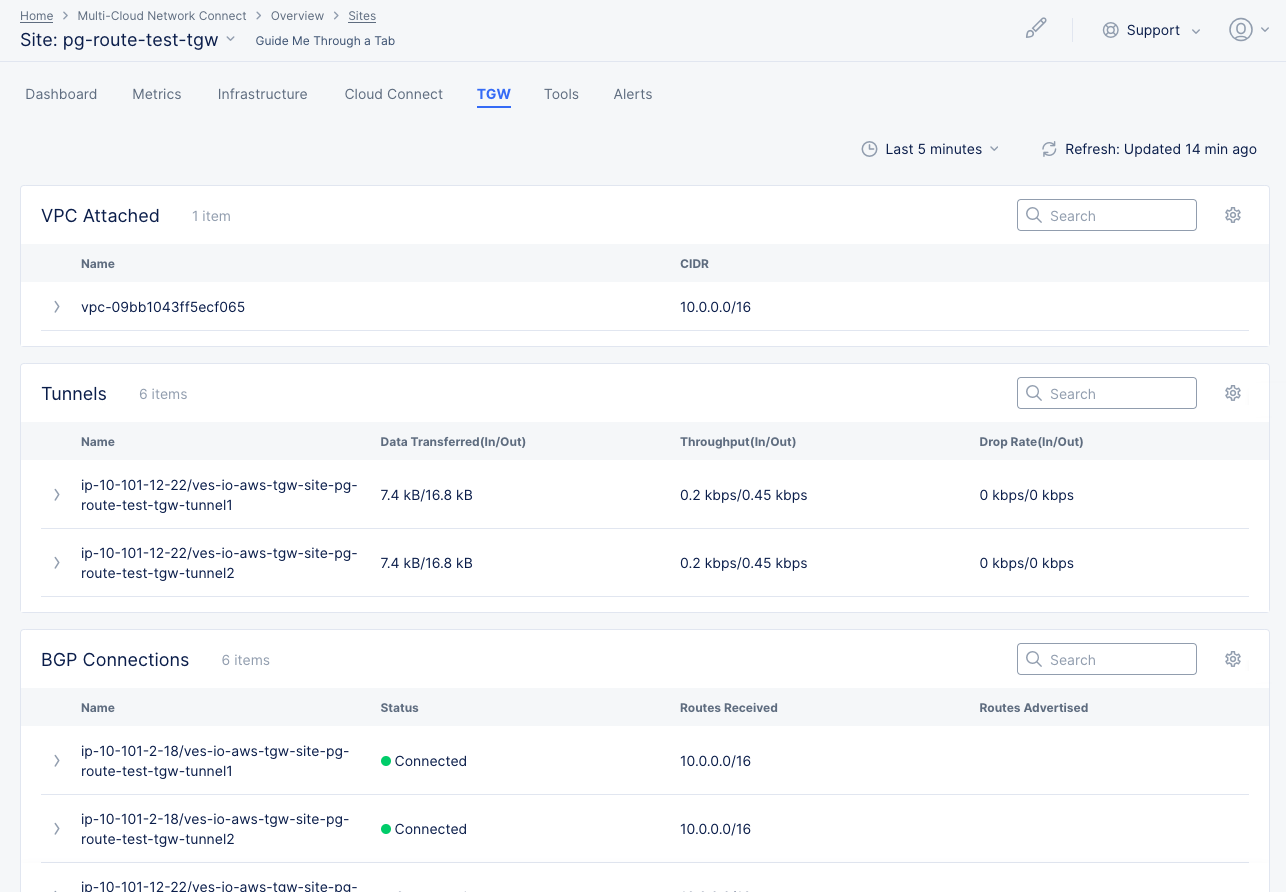Image resolution: width=1286 pixels, height=892 pixels.
Task: Open VPC Attached table settings gear
Action: (x=1233, y=215)
